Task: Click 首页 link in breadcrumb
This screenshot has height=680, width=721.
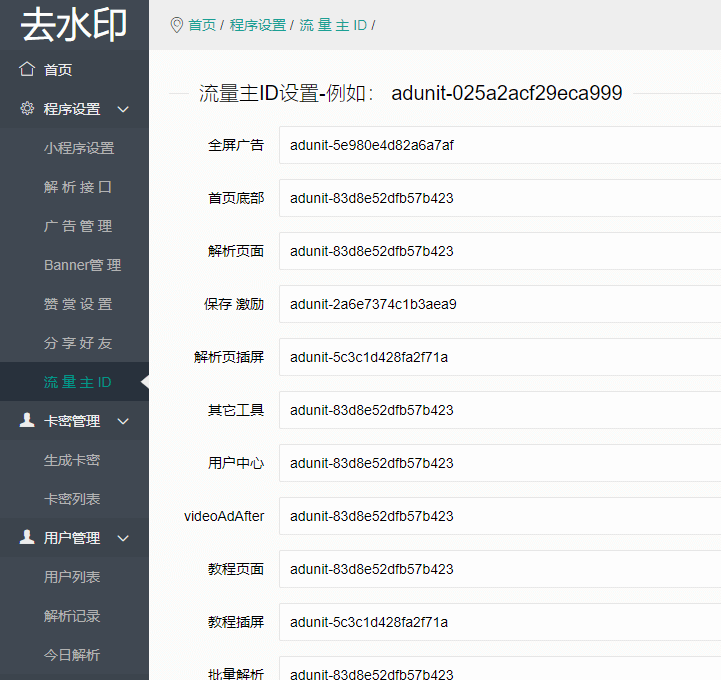Action: click(202, 25)
